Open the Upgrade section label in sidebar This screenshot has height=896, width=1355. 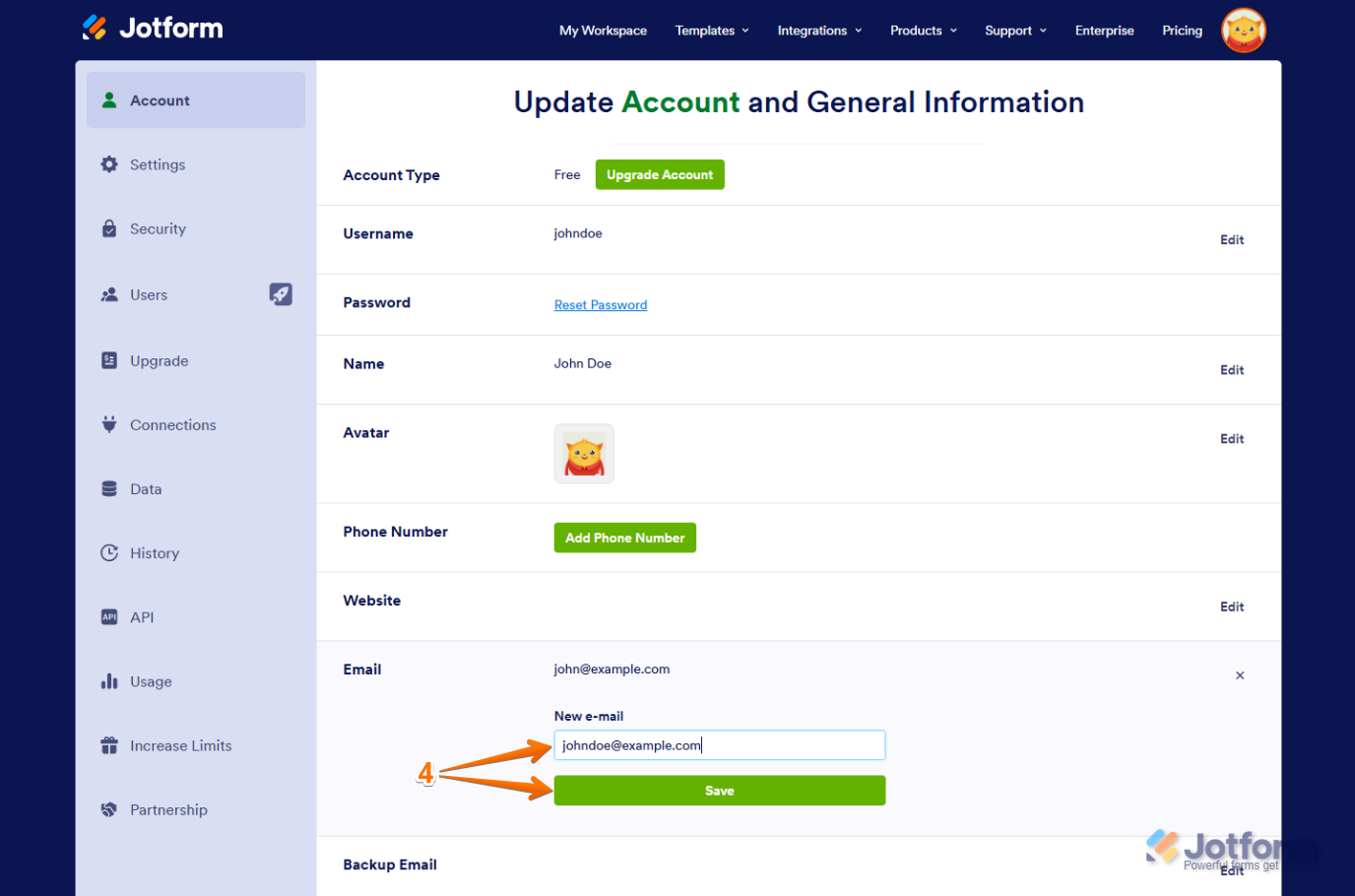tap(160, 360)
